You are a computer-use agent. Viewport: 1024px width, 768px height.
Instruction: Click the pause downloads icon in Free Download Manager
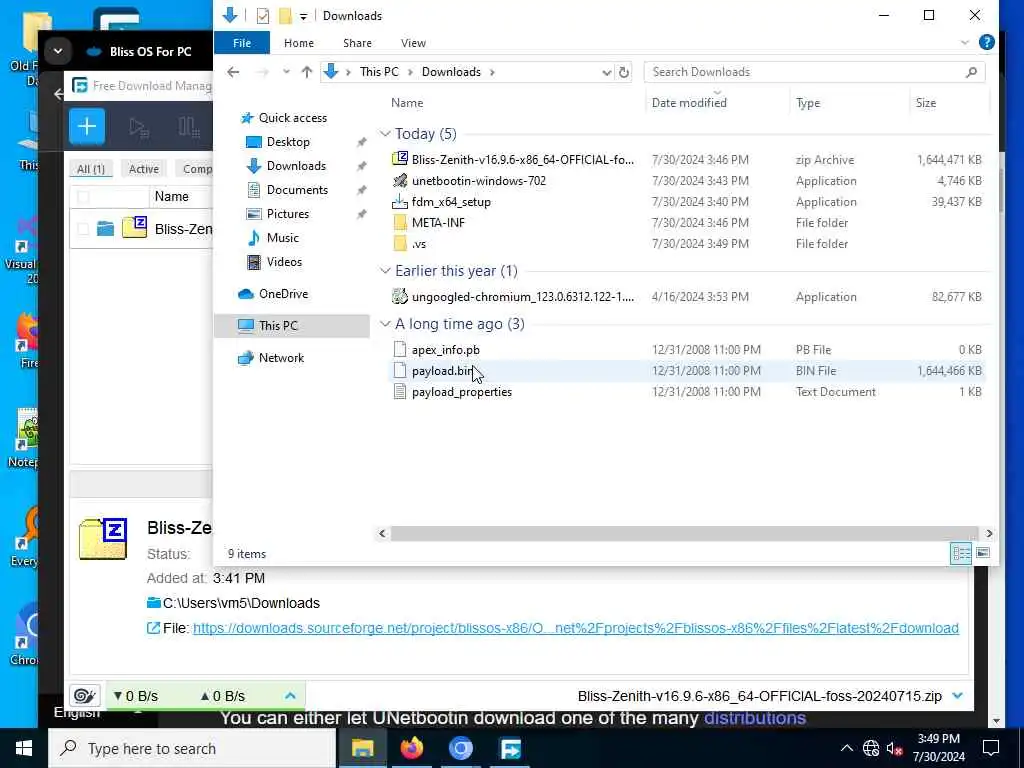point(189,127)
